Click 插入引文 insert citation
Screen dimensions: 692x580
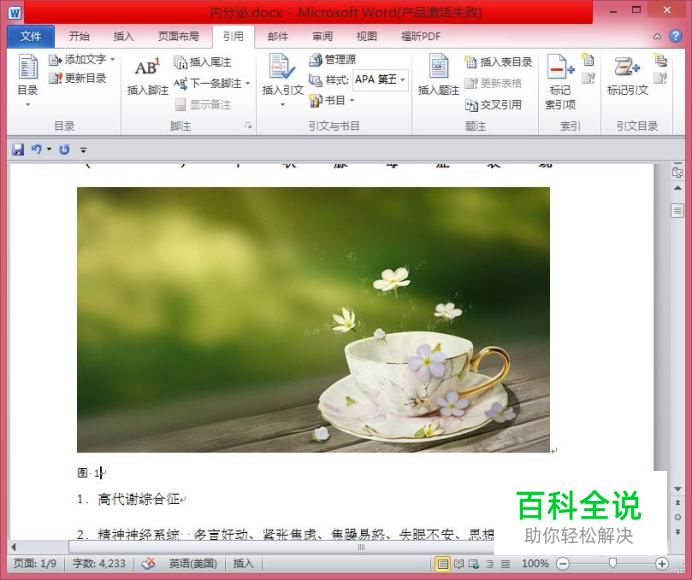tap(282, 79)
